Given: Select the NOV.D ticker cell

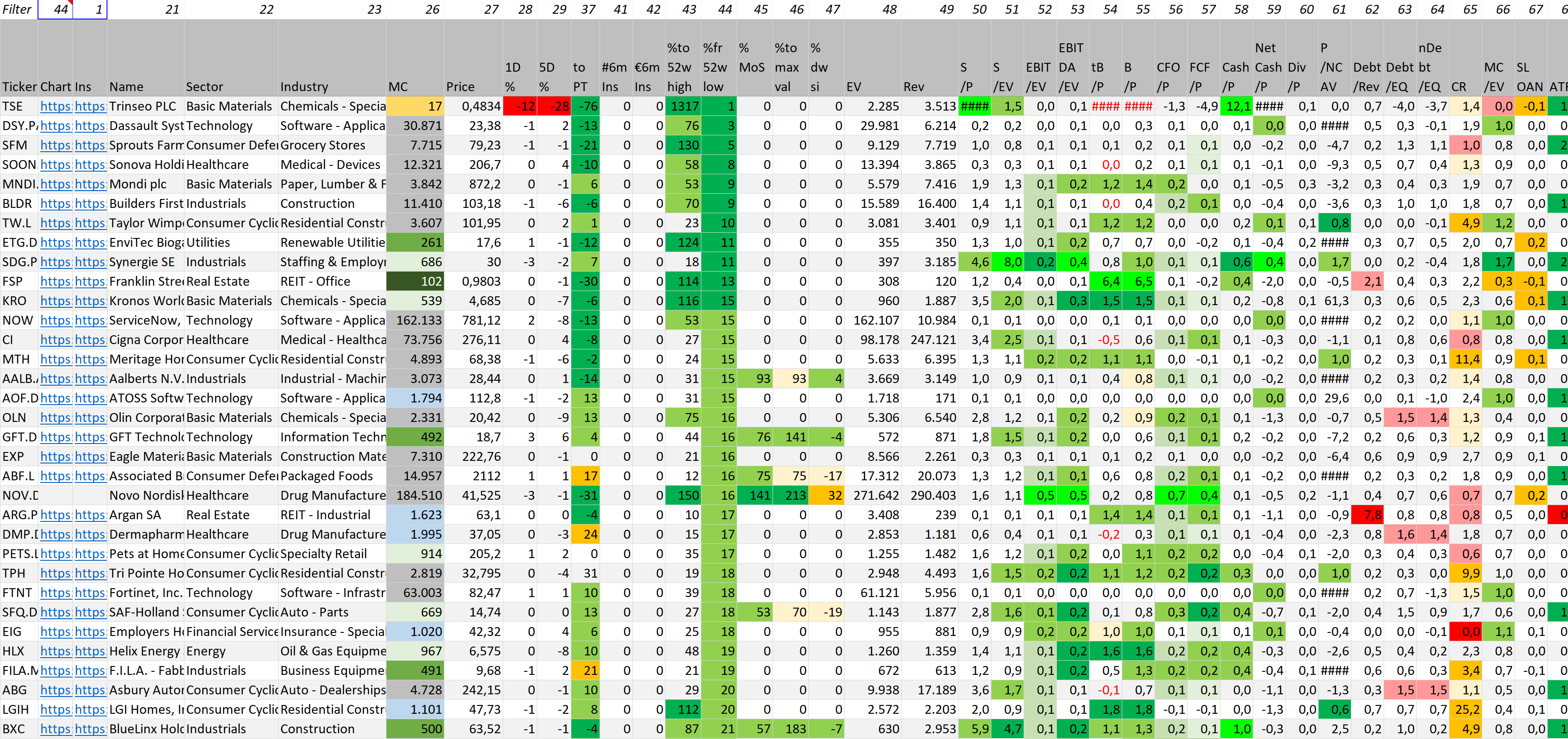Looking at the screenshot, I should (19, 495).
